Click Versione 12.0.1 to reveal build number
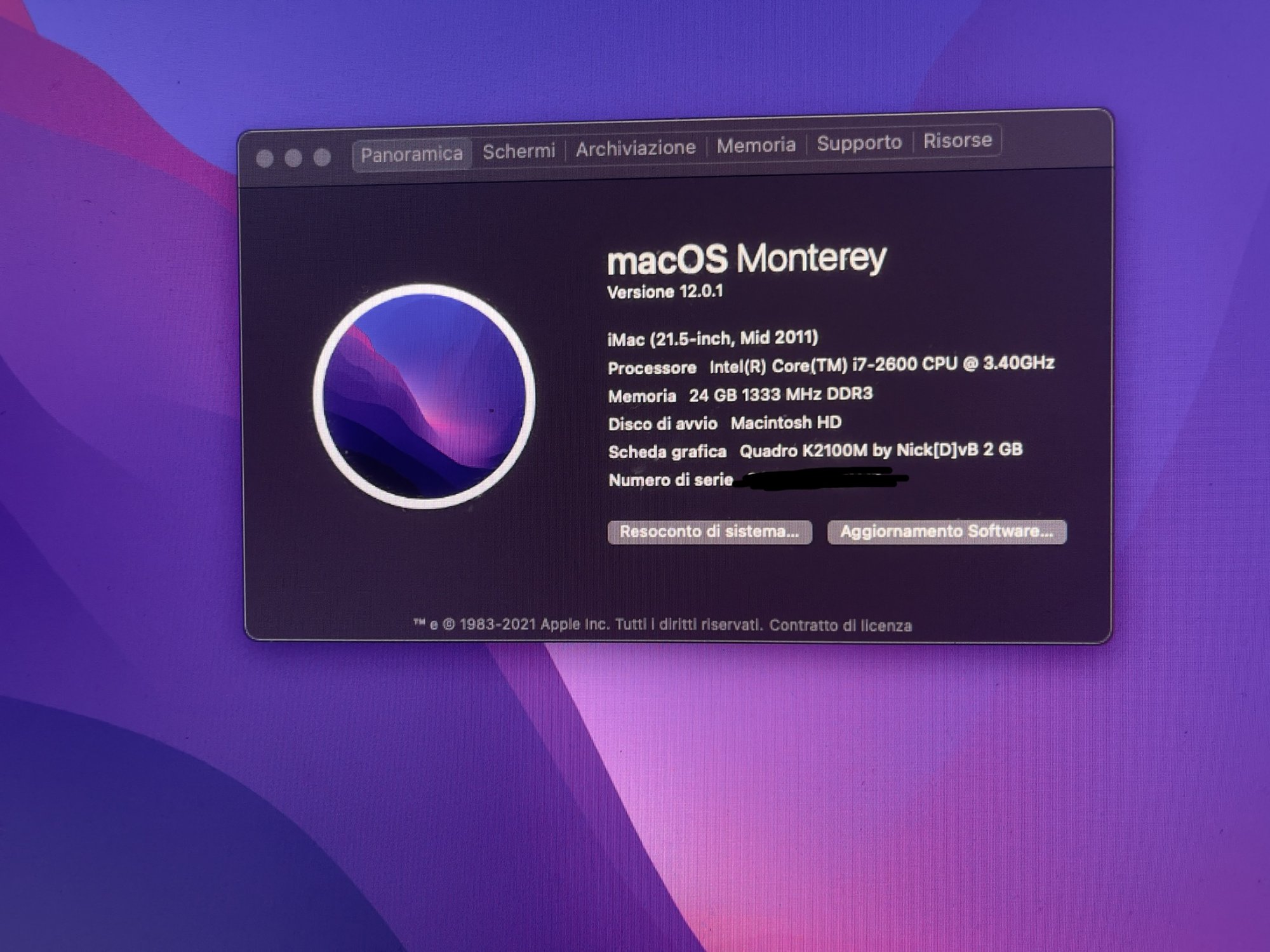Image resolution: width=1270 pixels, height=952 pixels. [665, 292]
